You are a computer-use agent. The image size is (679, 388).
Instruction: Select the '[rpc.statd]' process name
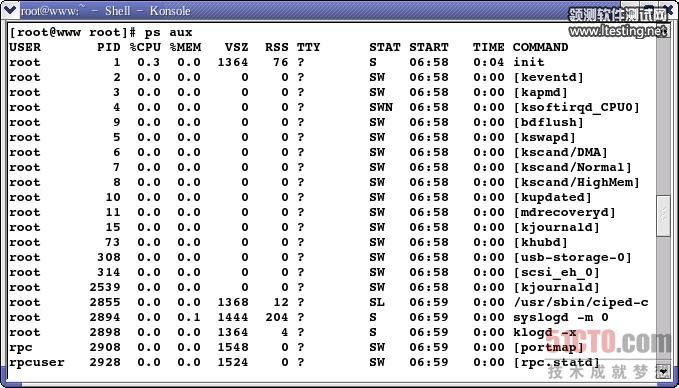click(556, 363)
